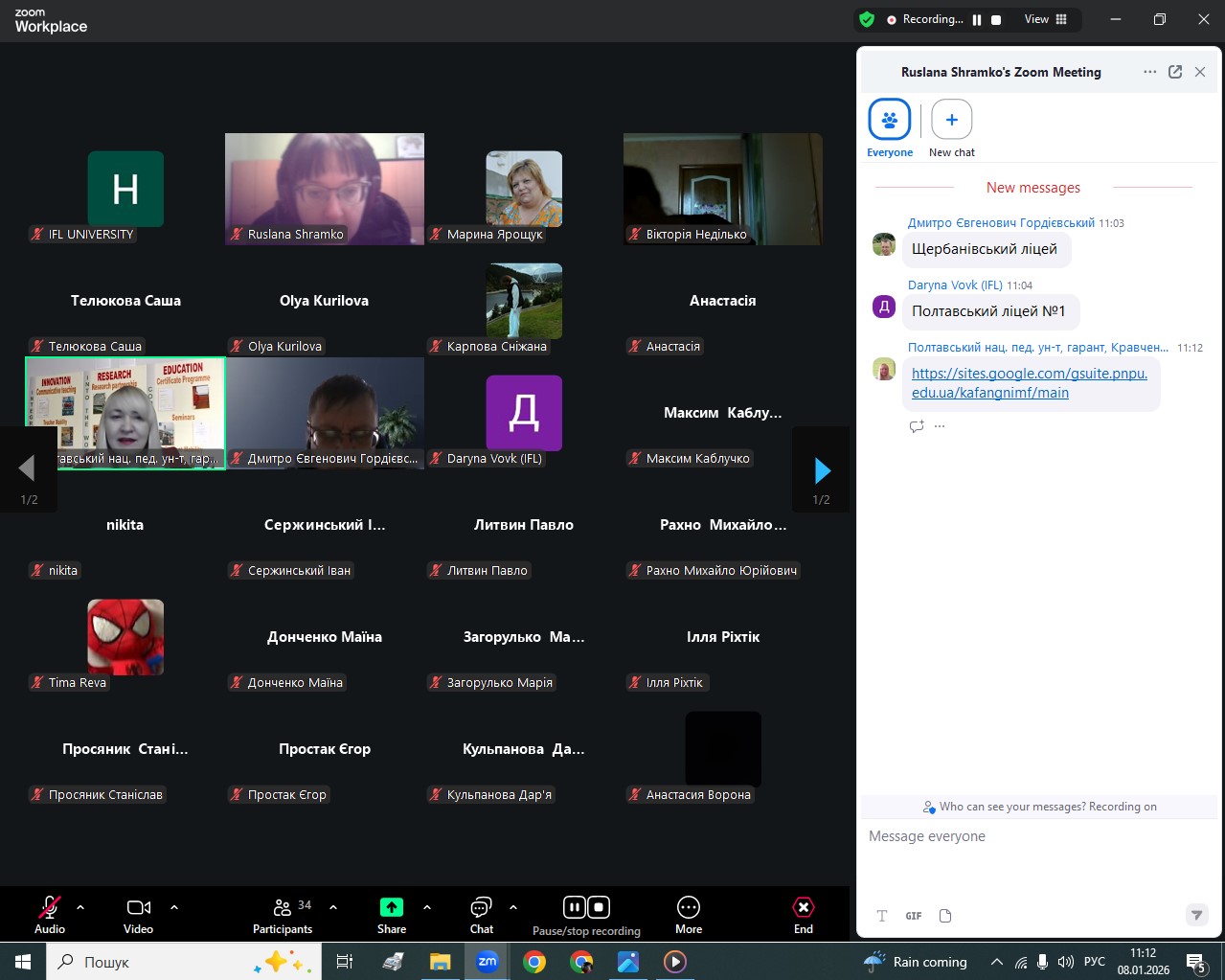1225x980 pixels.
Task: Turn on the camera with Video button
Action: coord(139,915)
